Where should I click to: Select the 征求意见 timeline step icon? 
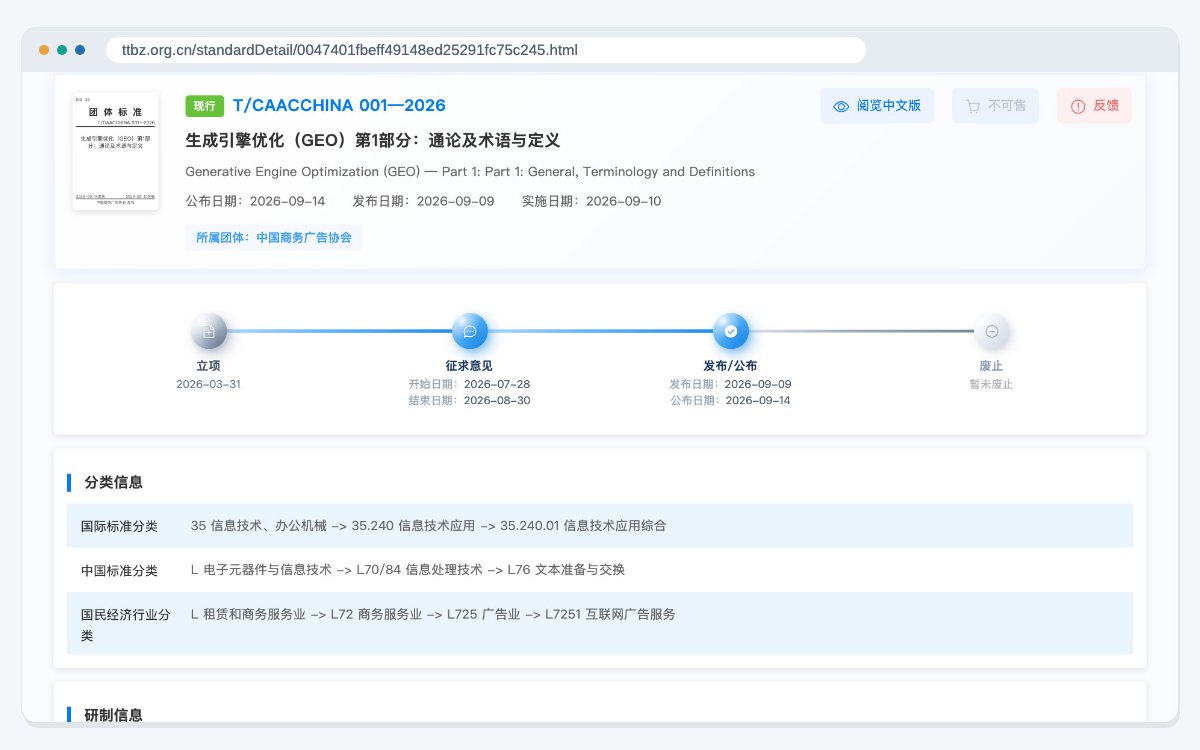[x=470, y=331]
